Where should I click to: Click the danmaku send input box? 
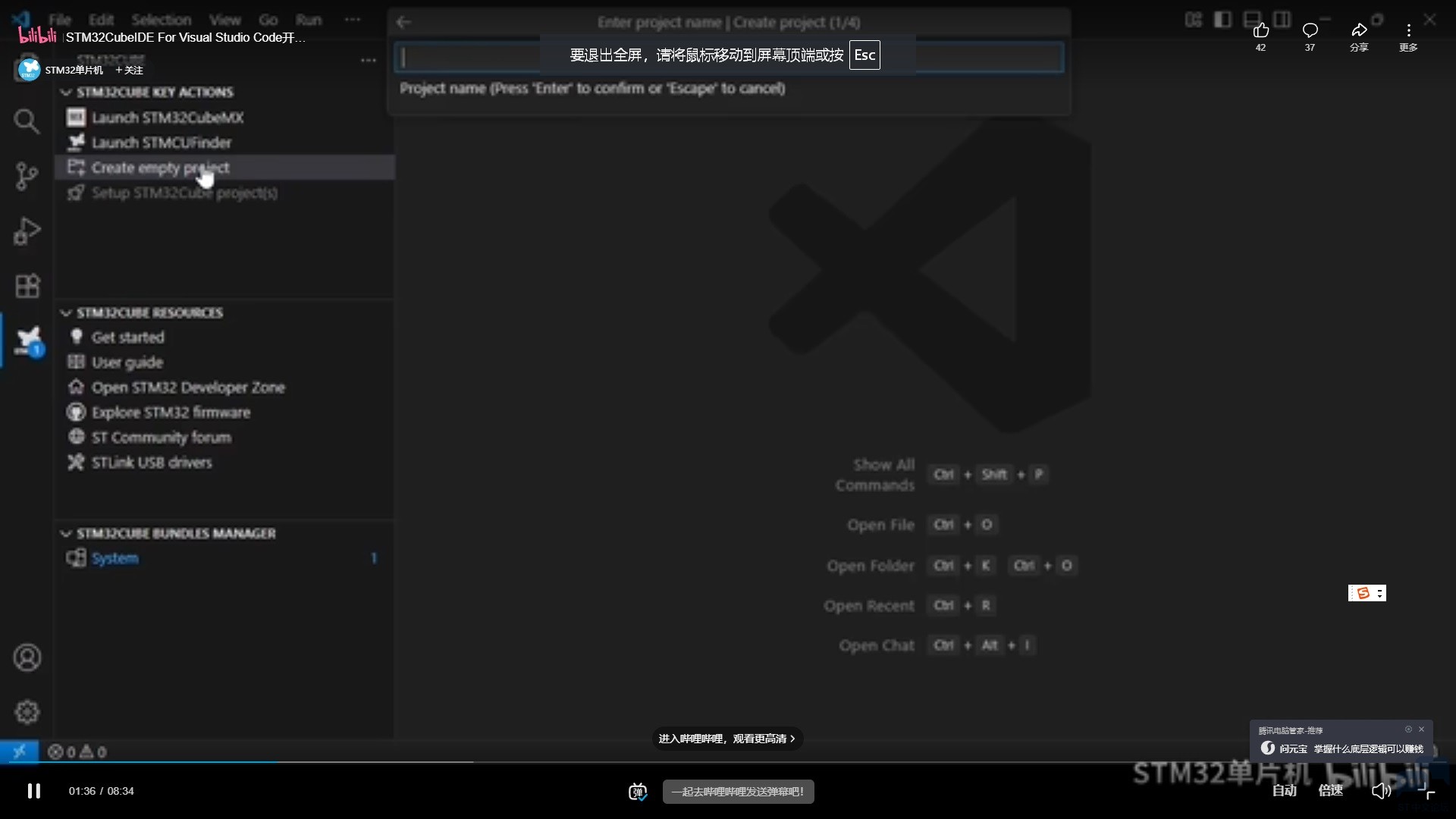point(738,792)
